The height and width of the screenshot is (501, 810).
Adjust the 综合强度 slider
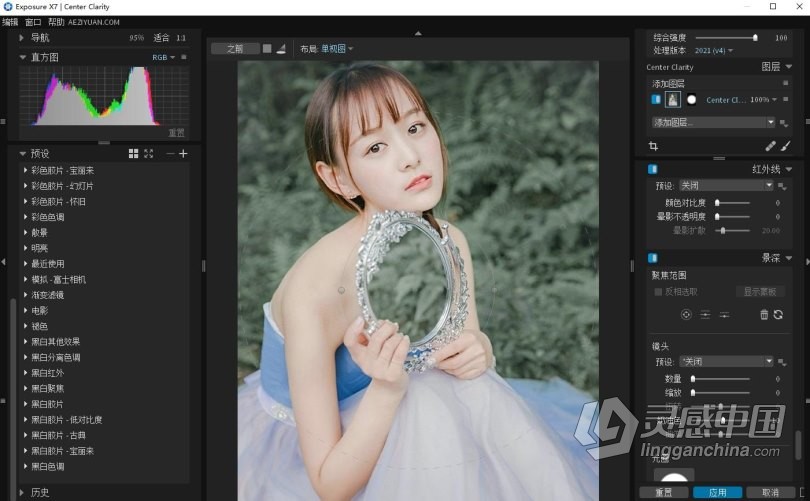click(726, 37)
